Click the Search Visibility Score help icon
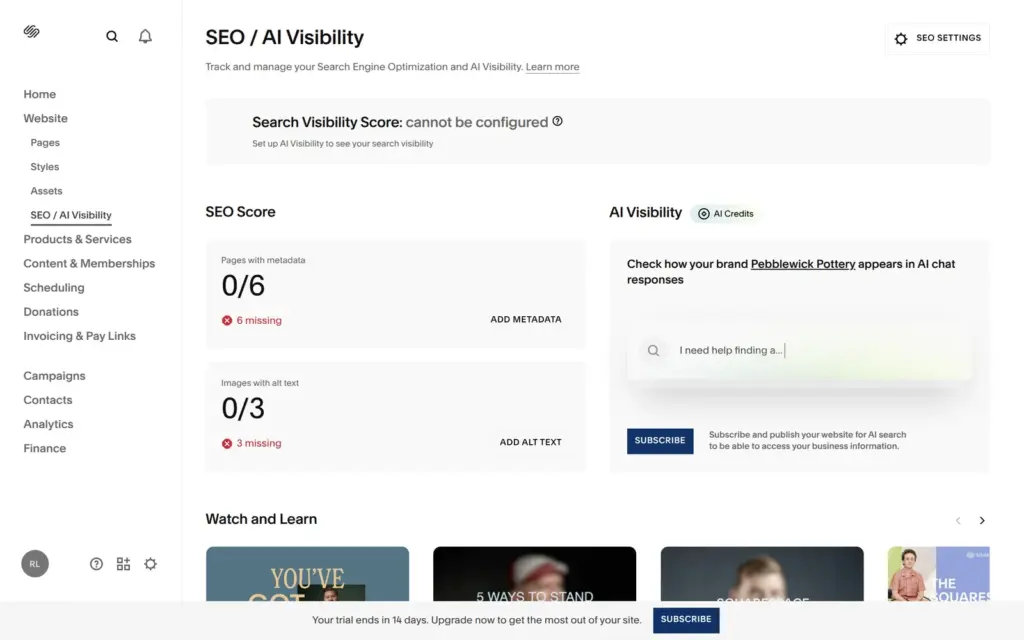Viewport: 1024px width, 640px height. [x=557, y=121]
